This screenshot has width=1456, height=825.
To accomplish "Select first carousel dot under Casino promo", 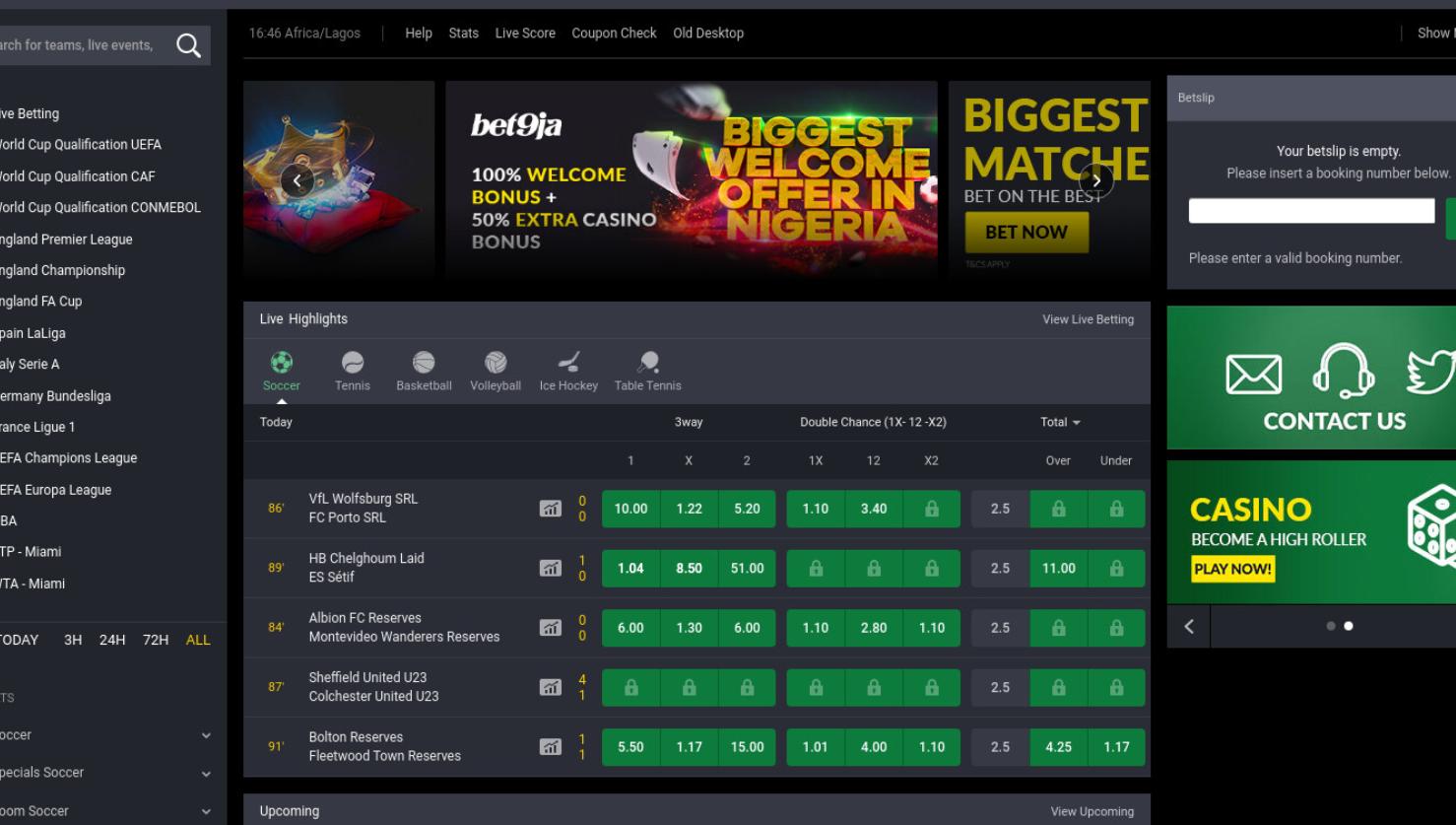I will point(1331,626).
